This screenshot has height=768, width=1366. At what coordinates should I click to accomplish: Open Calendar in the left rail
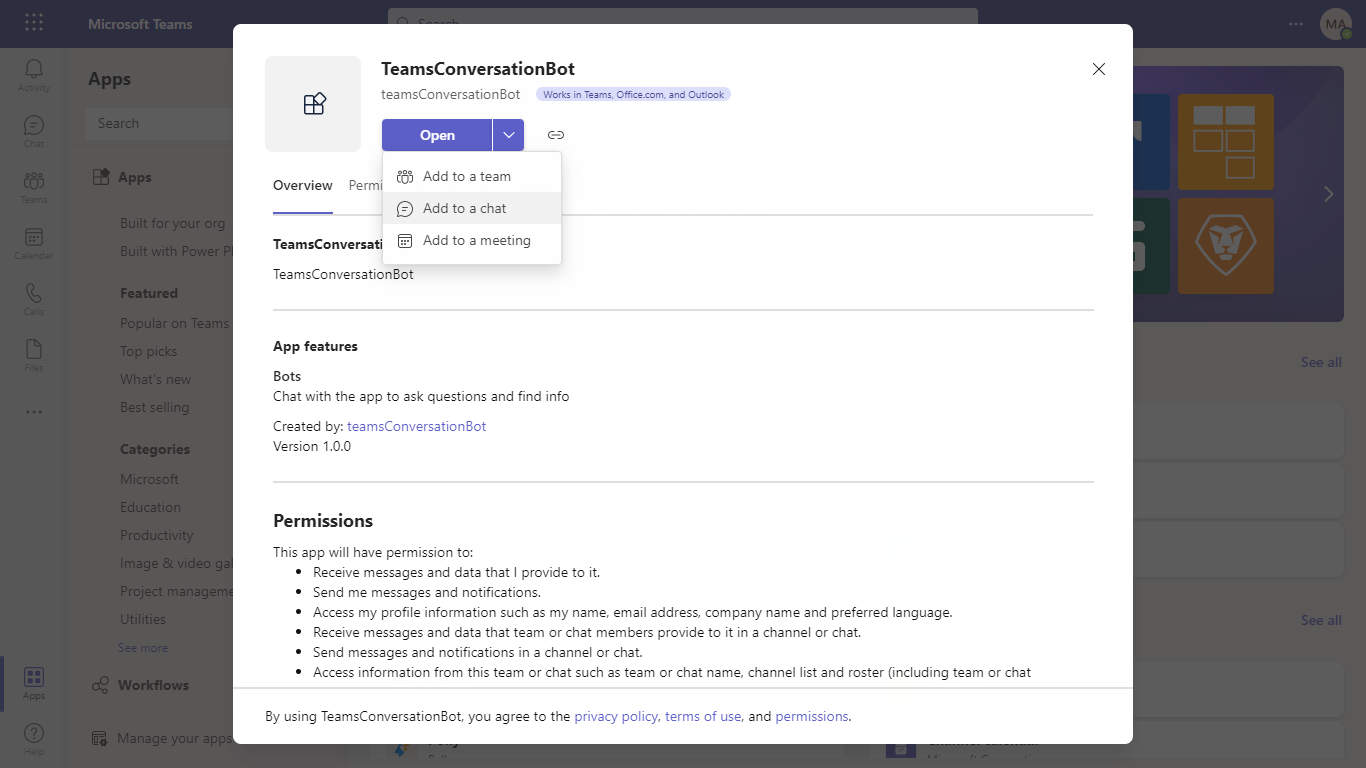[34, 243]
